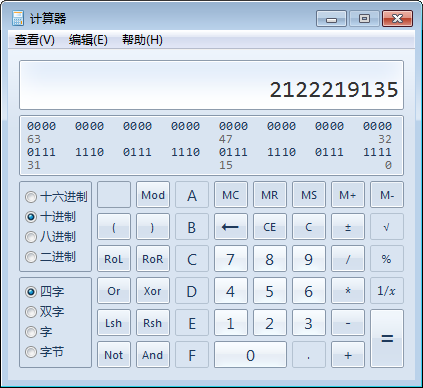Click digit 5 key

(x=270, y=291)
